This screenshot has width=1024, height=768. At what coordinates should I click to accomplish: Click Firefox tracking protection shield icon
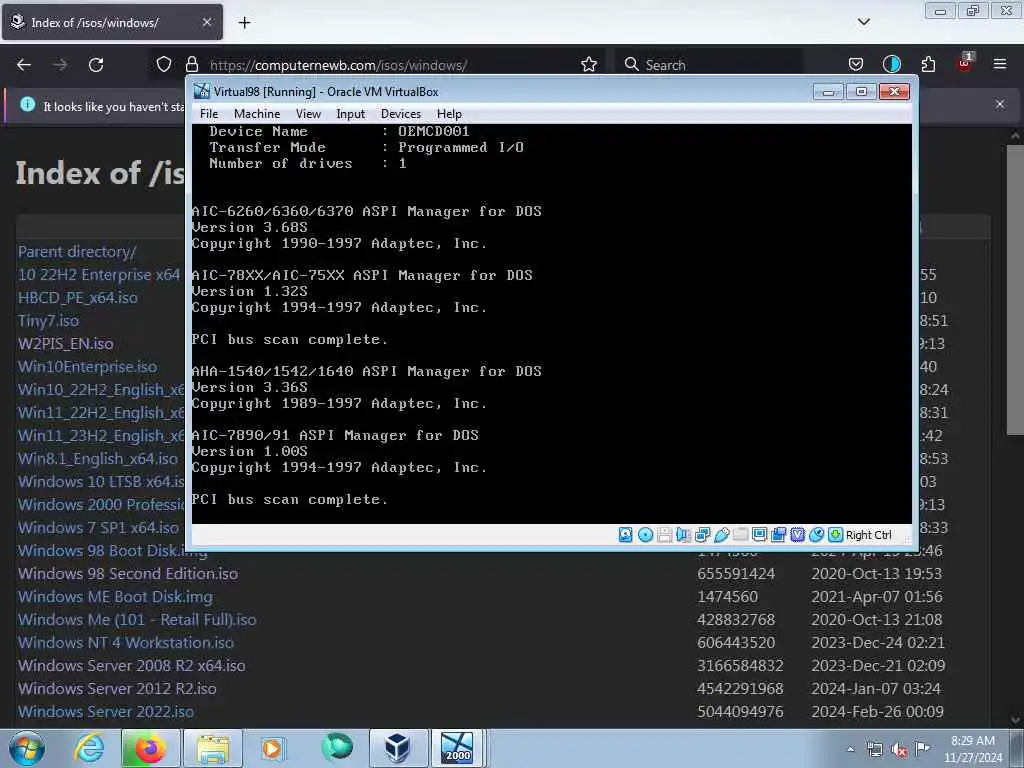tap(164, 65)
